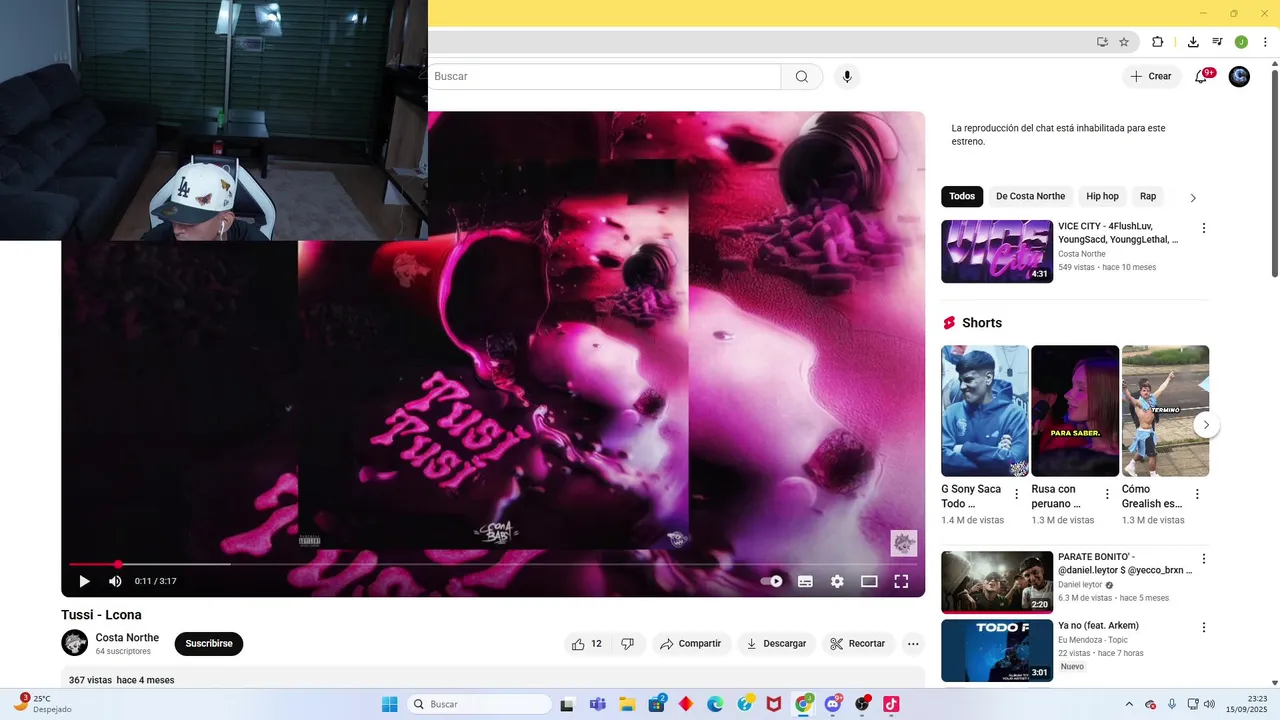1280x720 pixels.
Task: Open Chrome media controls icon
Action: [1217, 42]
